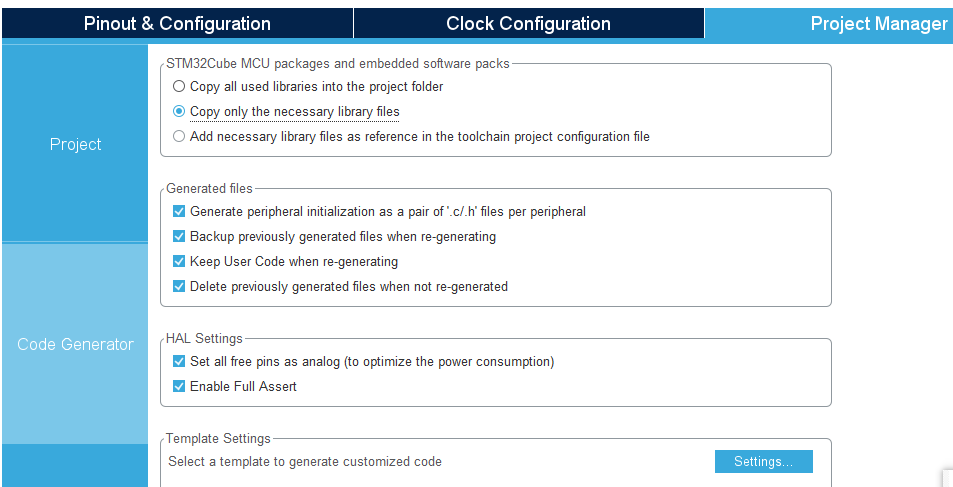953x487 pixels.
Task: Uncheck the 'Enable Full Assert' checkbox
Action: click(x=179, y=387)
